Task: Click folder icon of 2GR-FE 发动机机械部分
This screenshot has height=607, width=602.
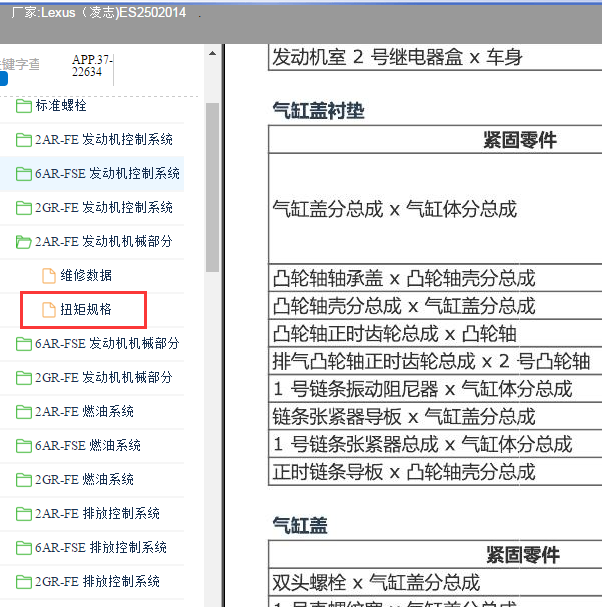Action: click(24, 378)
